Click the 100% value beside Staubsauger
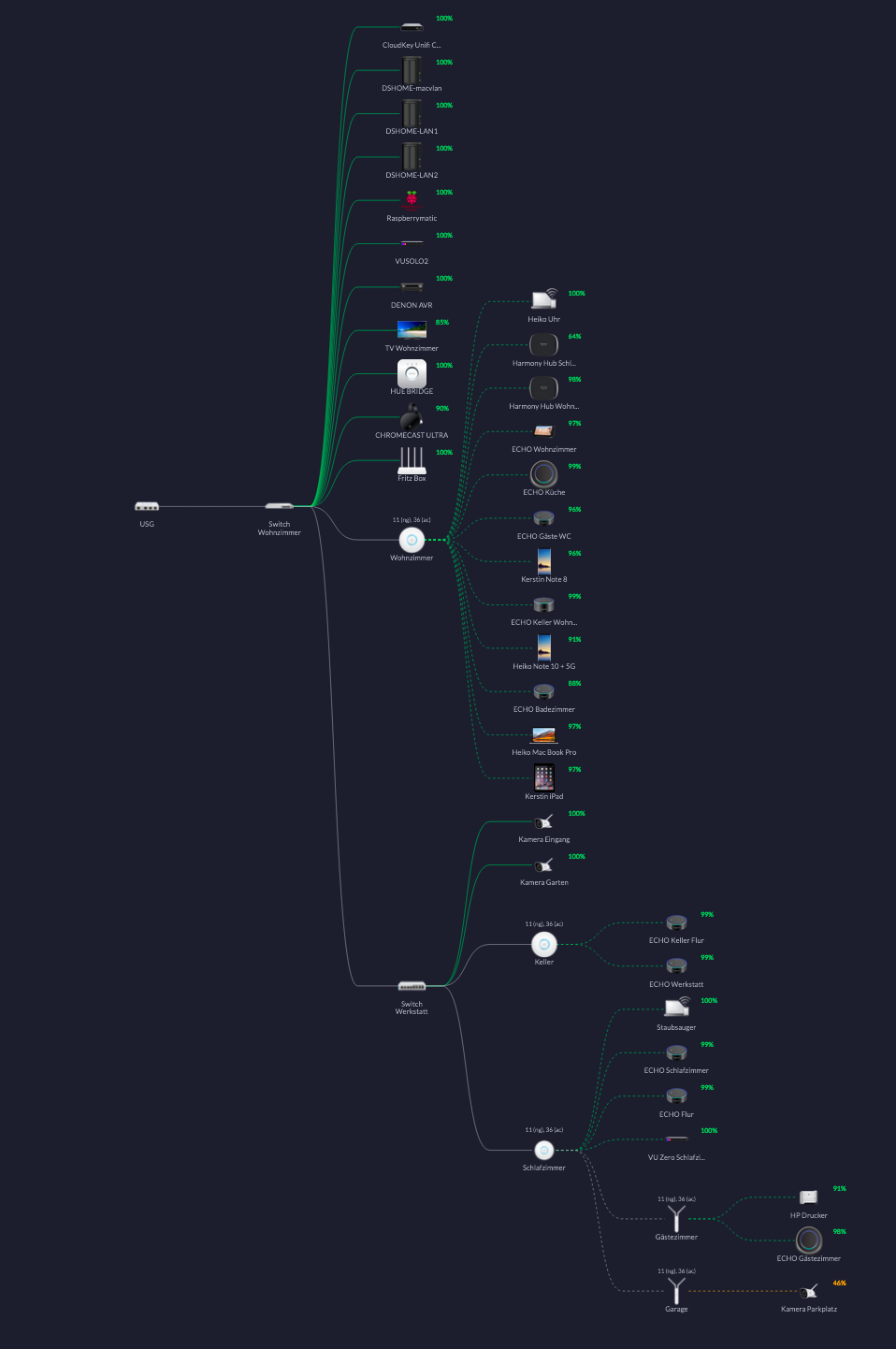The image size is (896, 1349). pyautogui.click(x=709, y=1001)
